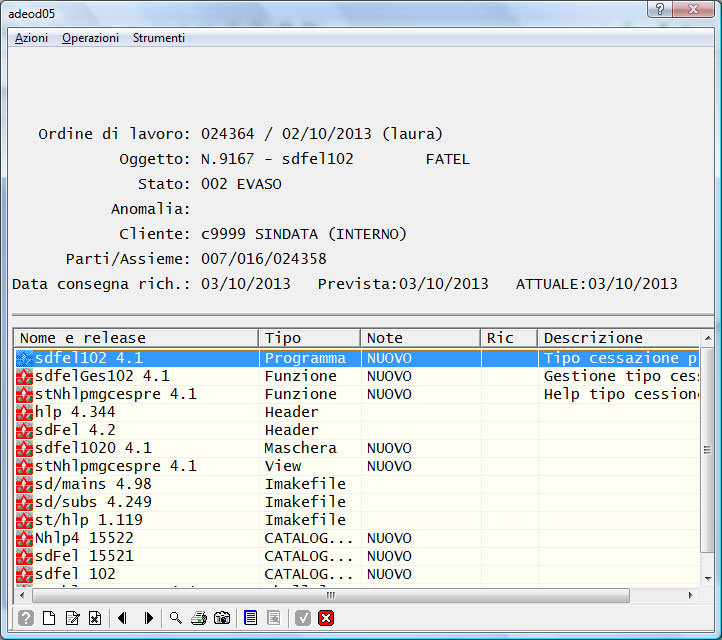Open the Azioni menu

point(31,38)
